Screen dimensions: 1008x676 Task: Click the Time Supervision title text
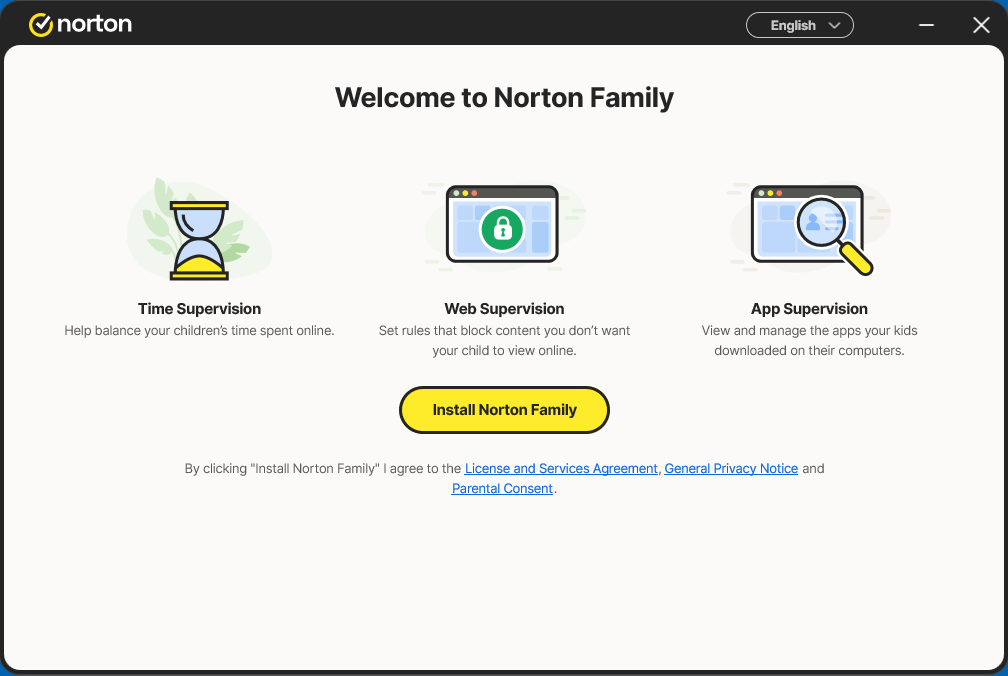point(199,308)
